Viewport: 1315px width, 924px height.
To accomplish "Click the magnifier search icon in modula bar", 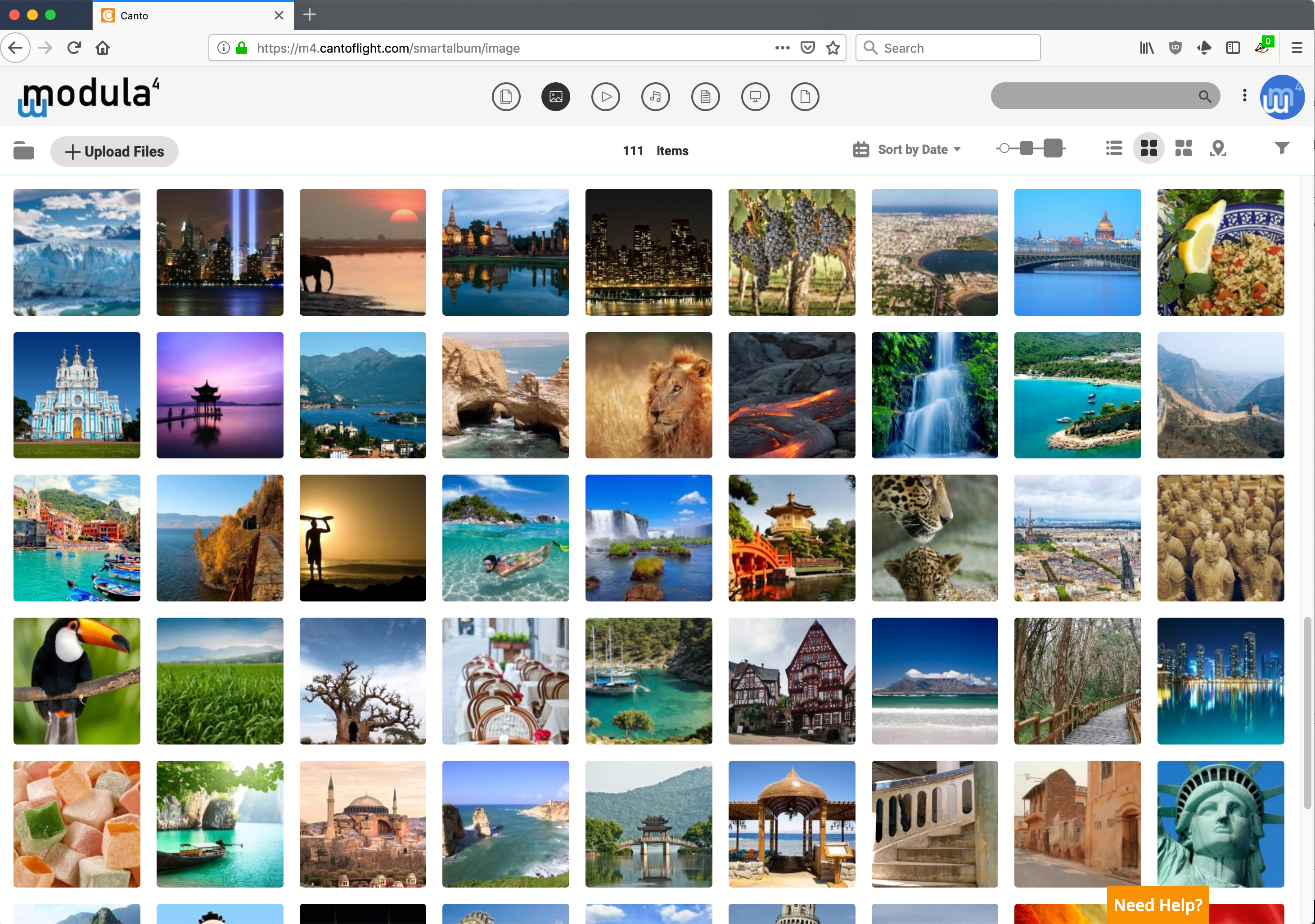I will click(x=1204, y=96).
